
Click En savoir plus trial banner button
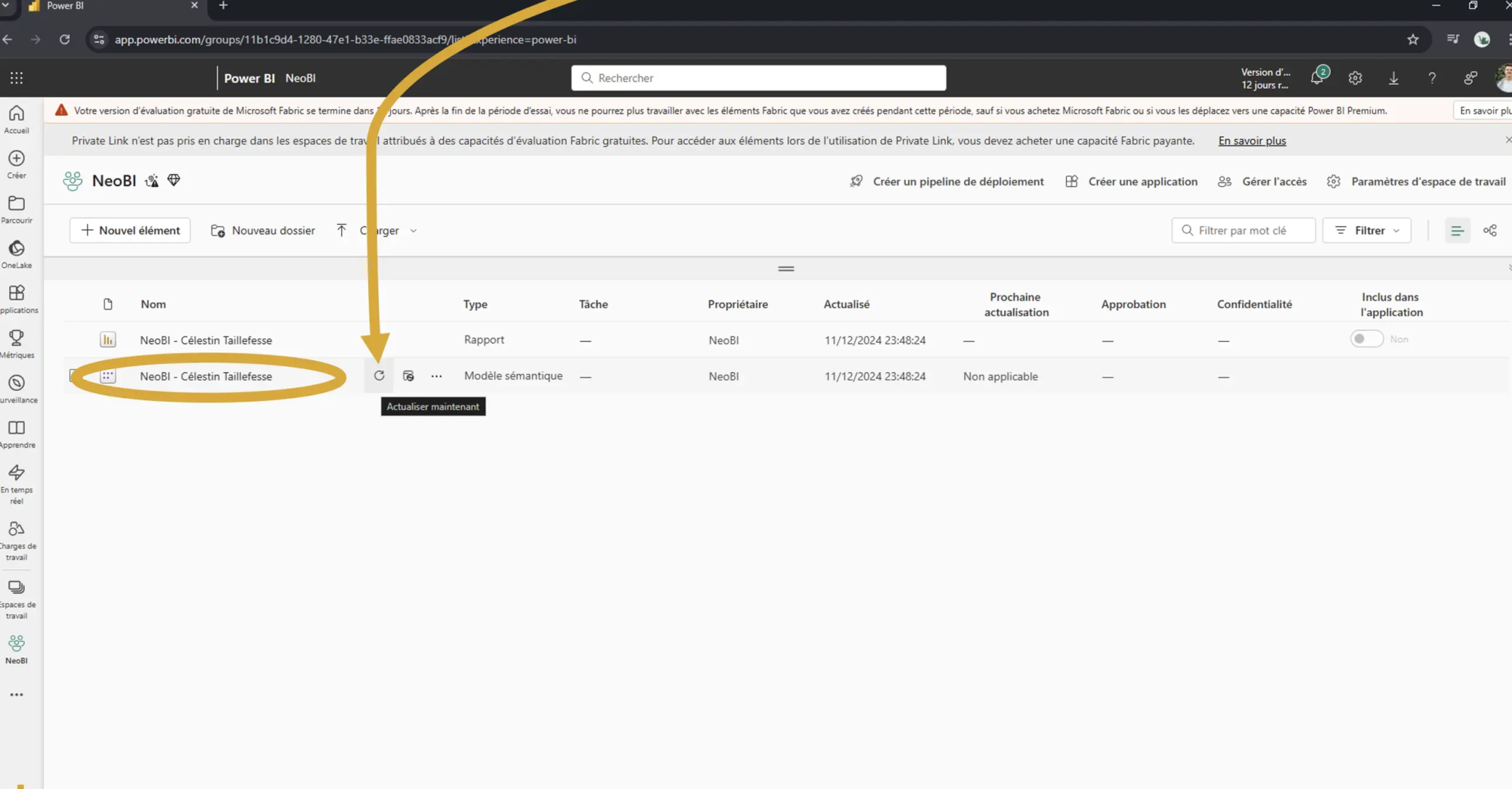(1484, 110)
